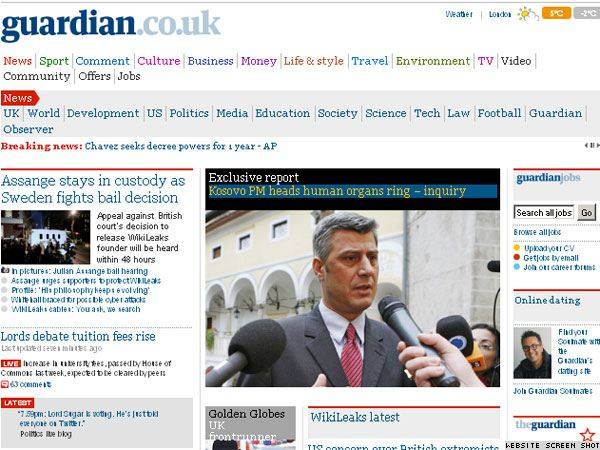Select the Society subsection
Image resolution: width=600 pixels, height=450 pixels.
click(x=338, y=113)
